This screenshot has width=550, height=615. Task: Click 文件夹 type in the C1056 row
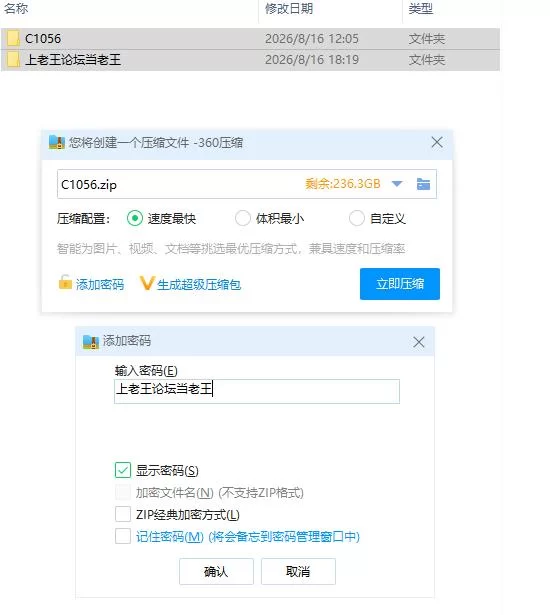click(x=427, y=38)
